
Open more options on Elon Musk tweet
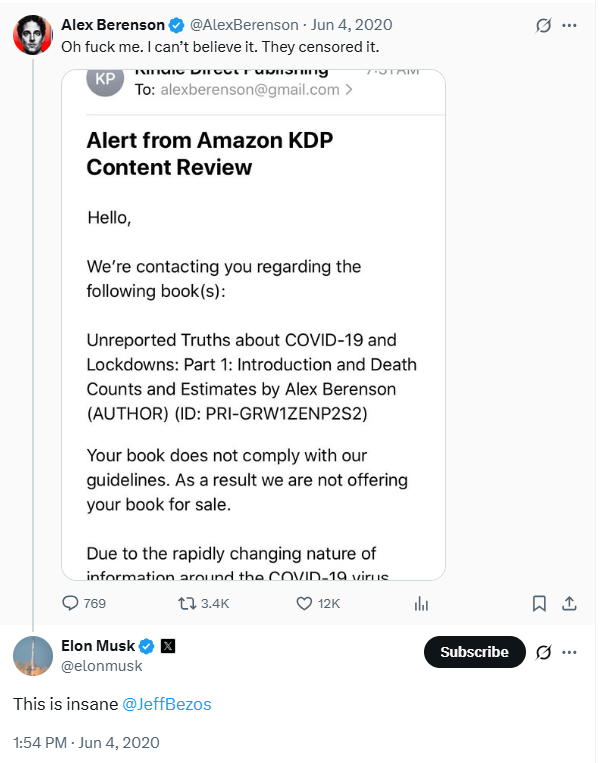[x=570, y=652]
